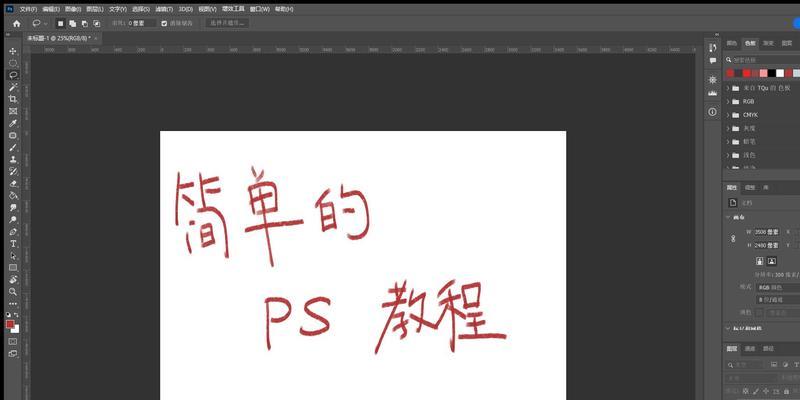
Task: Select the Horizontal Type tool
Action: point(13,244)
